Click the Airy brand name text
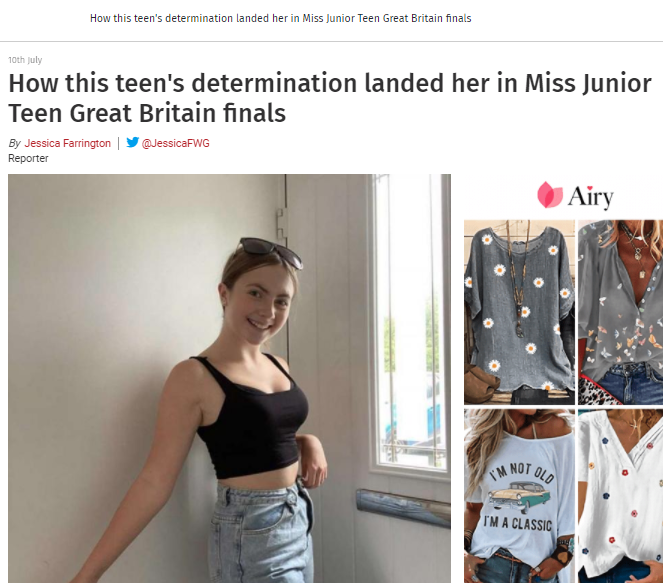 point(591,197)
